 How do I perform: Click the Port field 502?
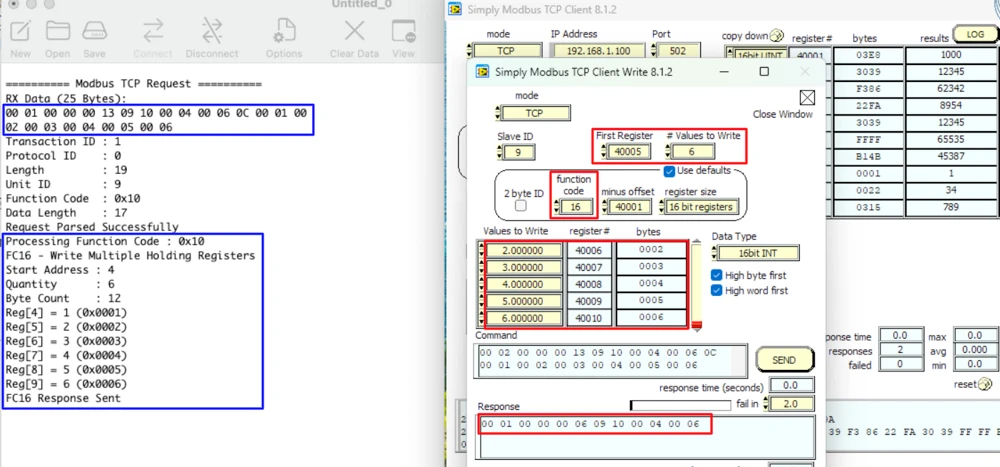coord(679,51)
